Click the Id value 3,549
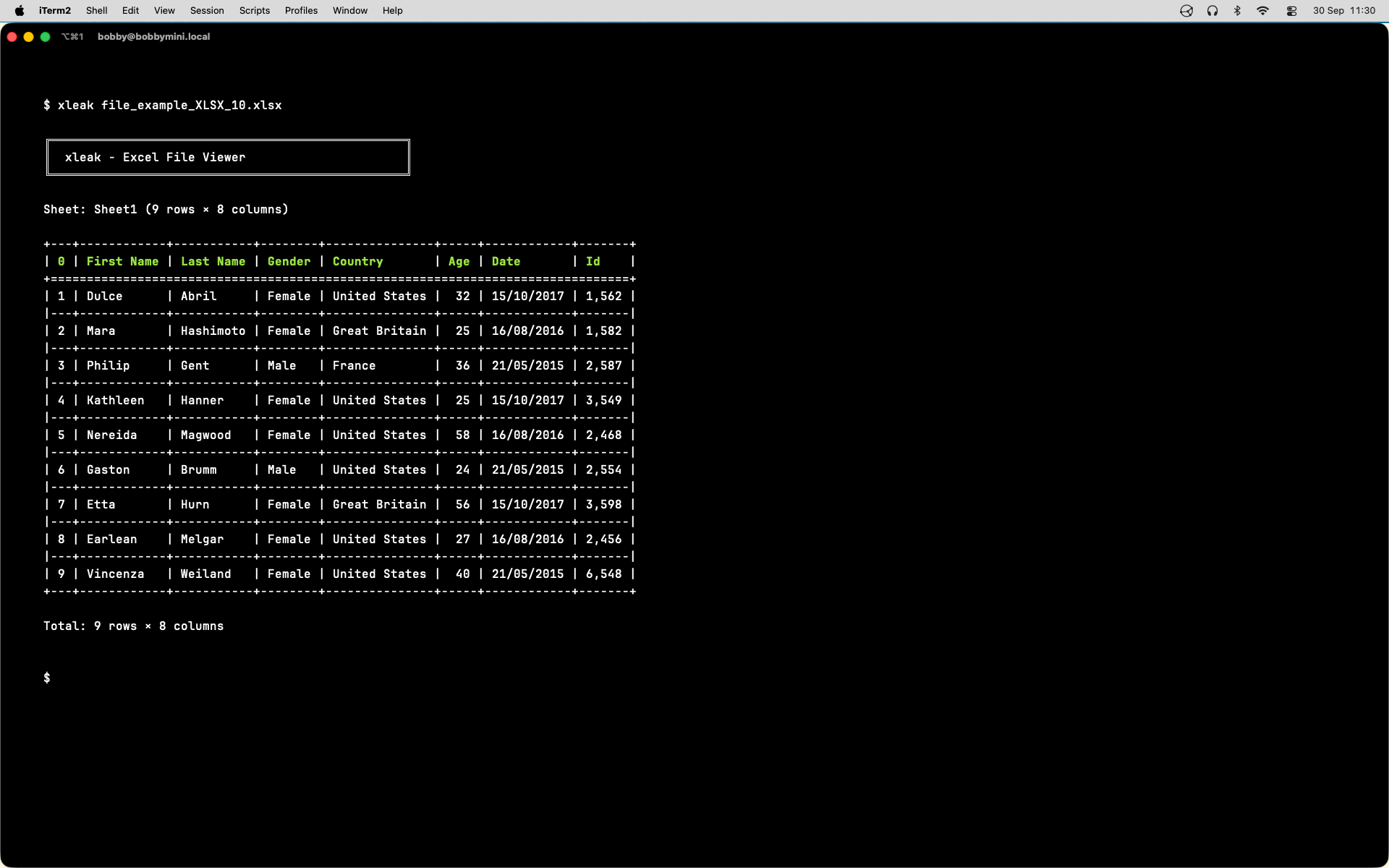Viewport: 1389px width, 868px height. point(604,401)
